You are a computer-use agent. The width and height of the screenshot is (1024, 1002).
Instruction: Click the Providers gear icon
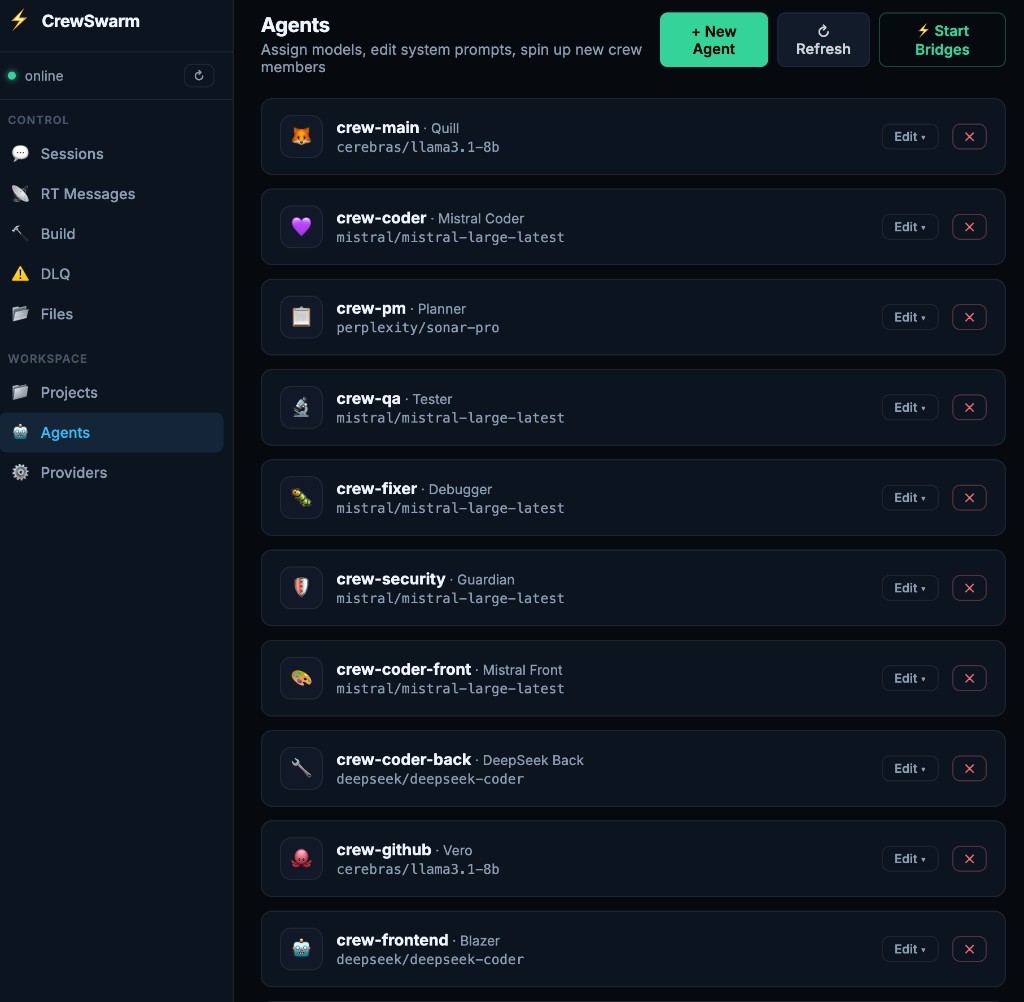(20, 473)
